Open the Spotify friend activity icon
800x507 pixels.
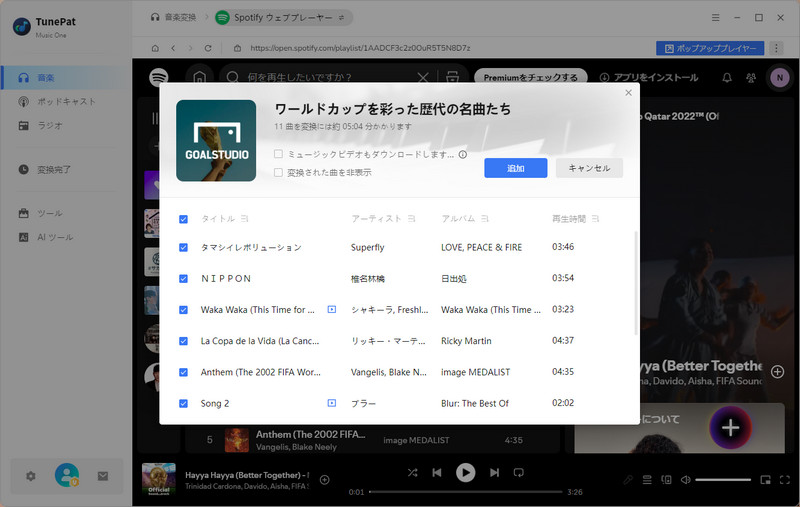click(751, 78)
